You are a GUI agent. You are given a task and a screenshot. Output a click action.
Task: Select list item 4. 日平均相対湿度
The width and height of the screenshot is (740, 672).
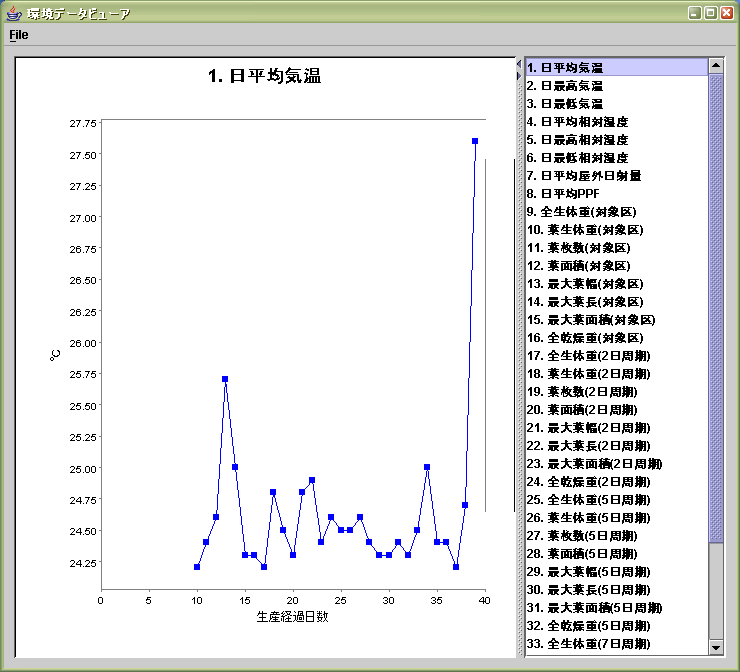click(x=577, y=122)
